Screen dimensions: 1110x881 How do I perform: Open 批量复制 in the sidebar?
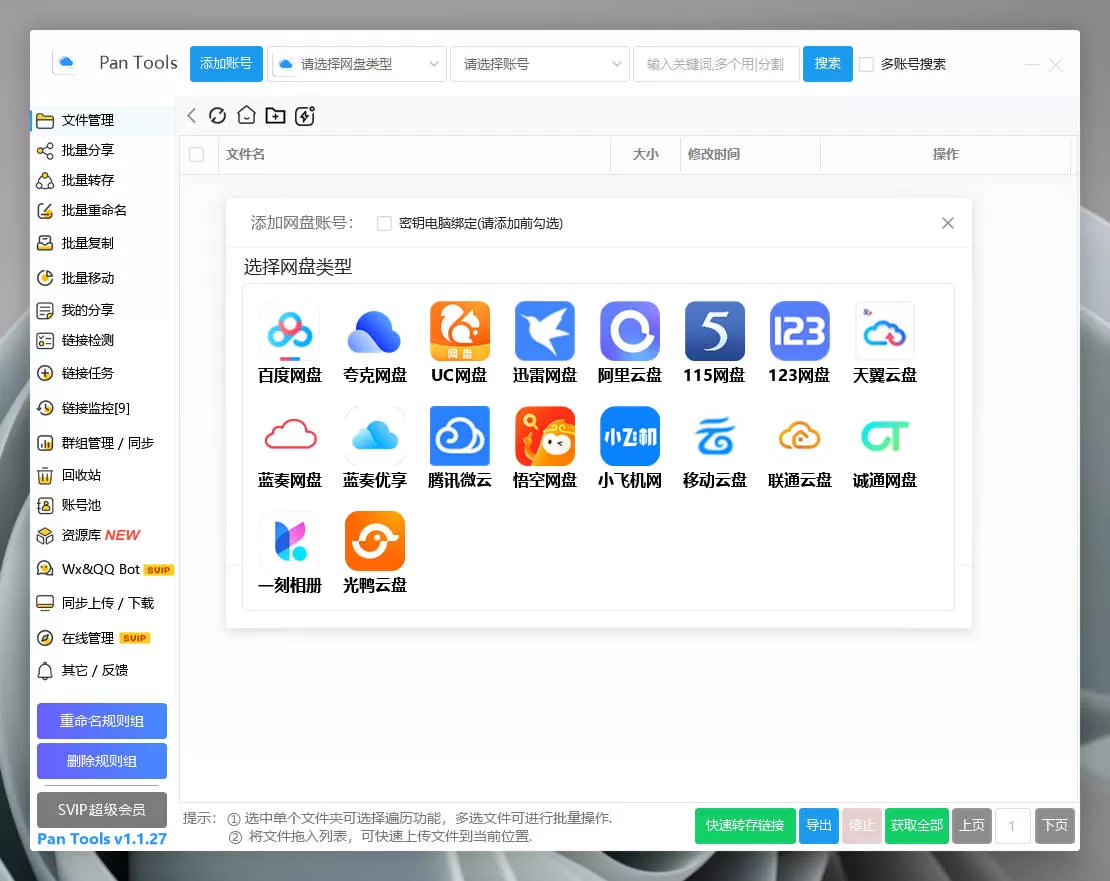(103, 243)
